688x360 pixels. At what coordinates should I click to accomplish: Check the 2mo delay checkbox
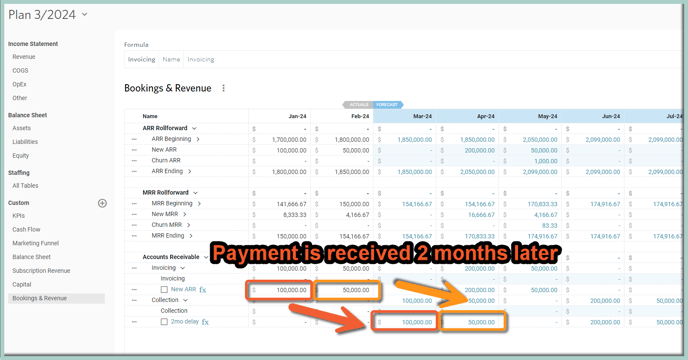click(x=164, y=322)
